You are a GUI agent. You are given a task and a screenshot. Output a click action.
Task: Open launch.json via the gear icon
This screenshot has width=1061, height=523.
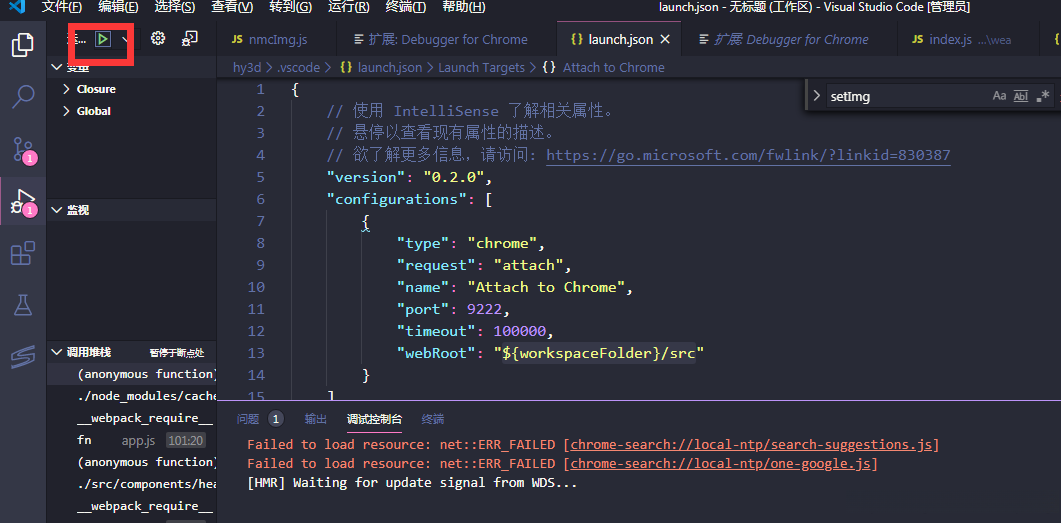point(158,39)
